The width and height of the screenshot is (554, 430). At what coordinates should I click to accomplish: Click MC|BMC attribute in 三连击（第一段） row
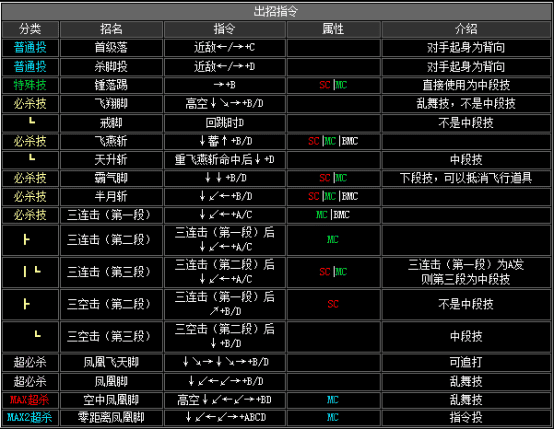[x=333, y=215]
